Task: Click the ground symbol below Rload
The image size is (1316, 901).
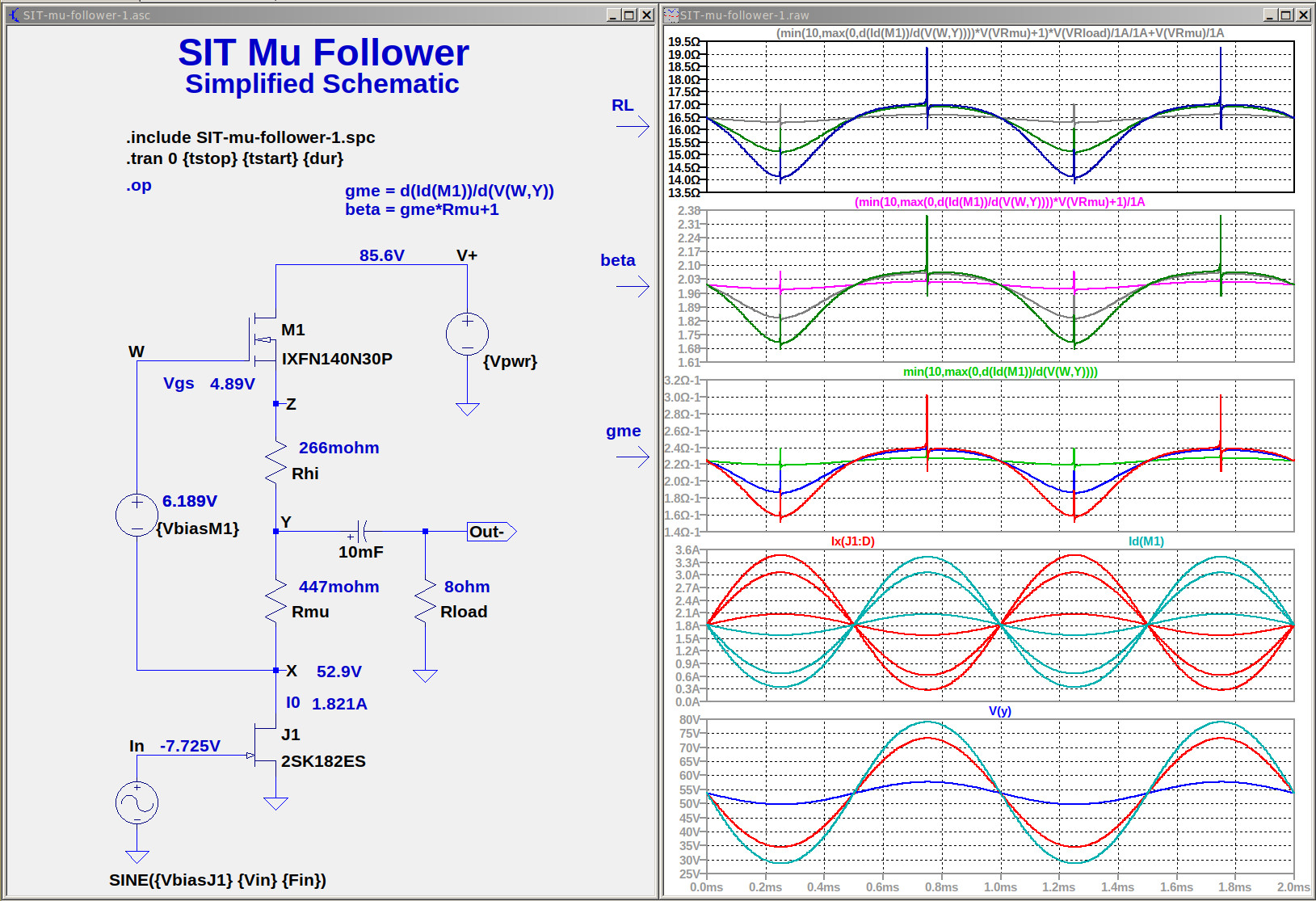Action: (425, 676)
